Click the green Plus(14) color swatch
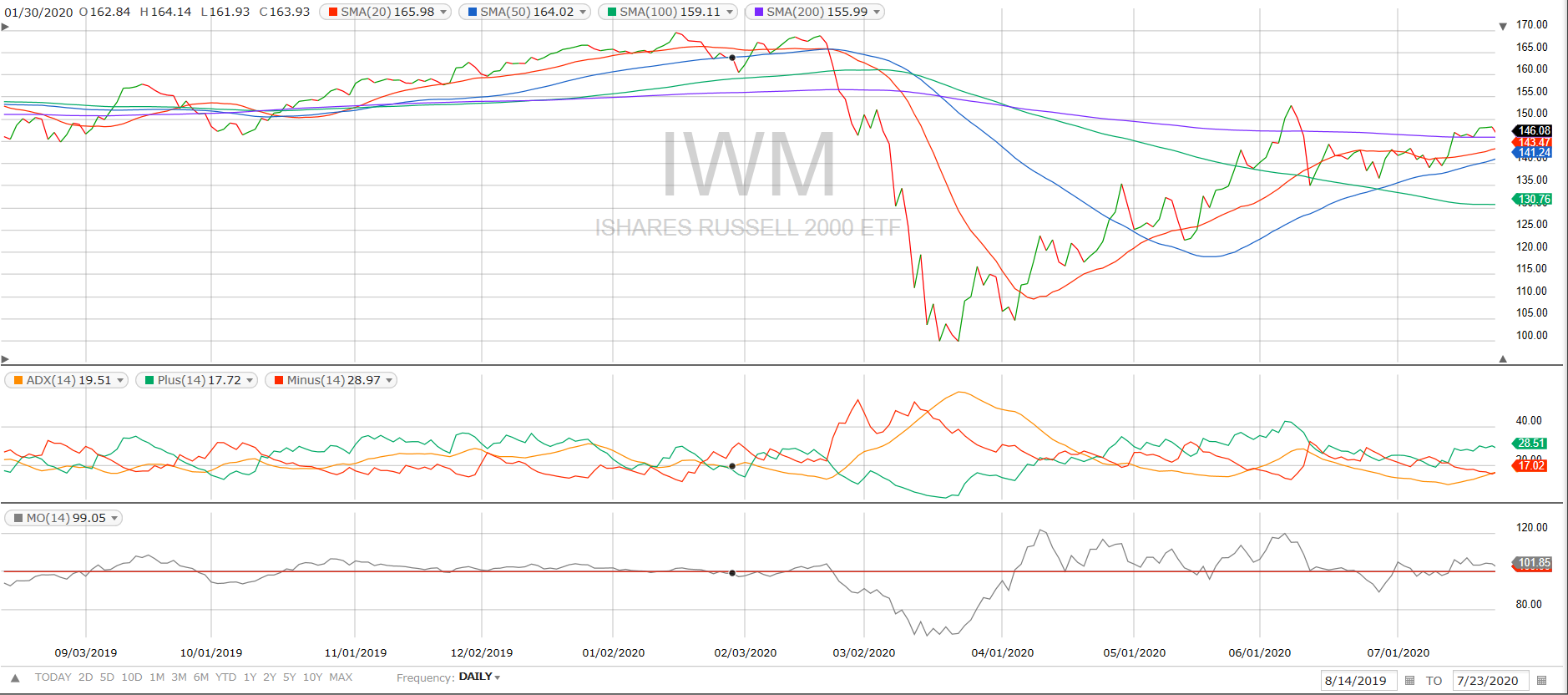The image size is (1568, 695). [x=149, y=380]
